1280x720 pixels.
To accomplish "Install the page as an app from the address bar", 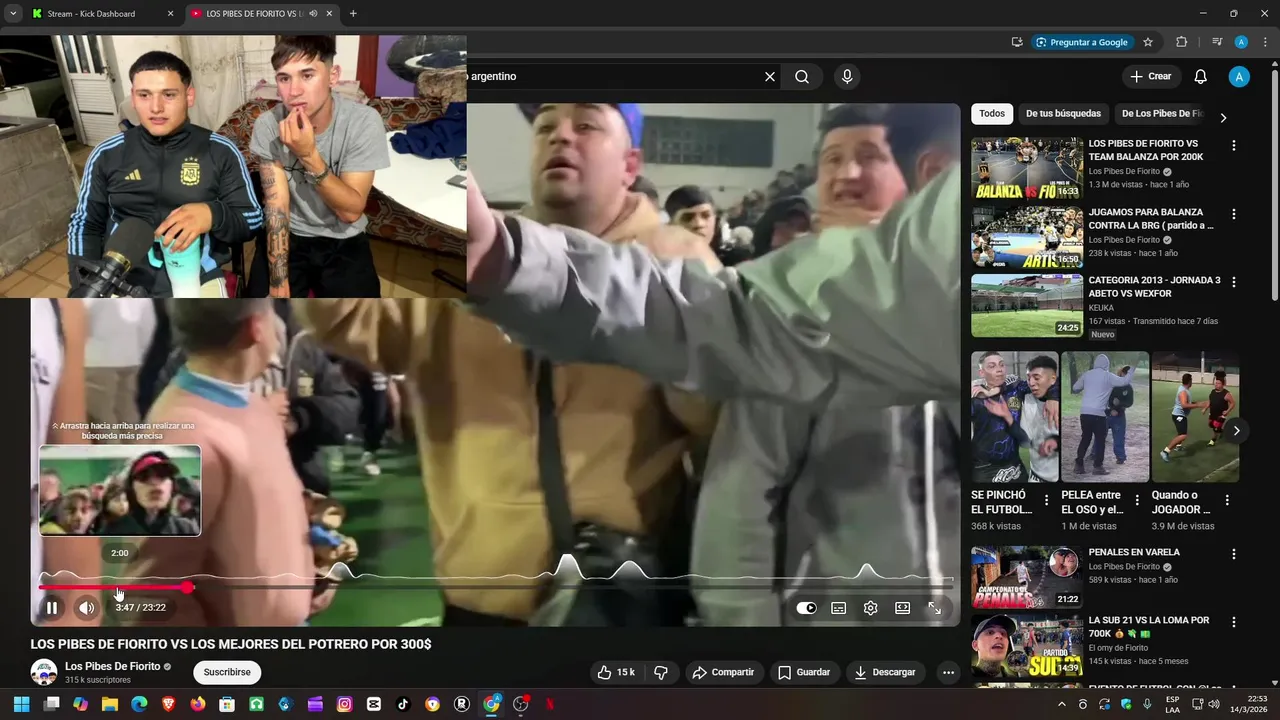I will click(x=1017, y=42).
